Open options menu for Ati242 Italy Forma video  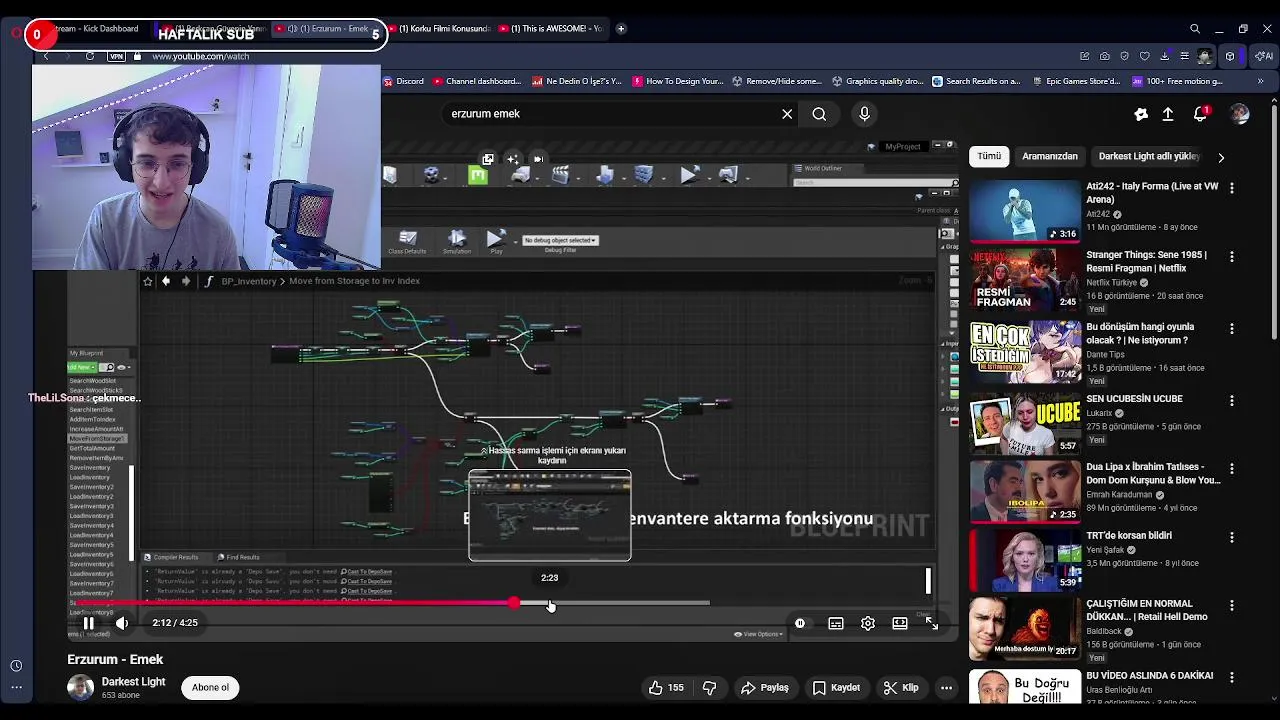pyautogui.click(x=1231, y=188)
